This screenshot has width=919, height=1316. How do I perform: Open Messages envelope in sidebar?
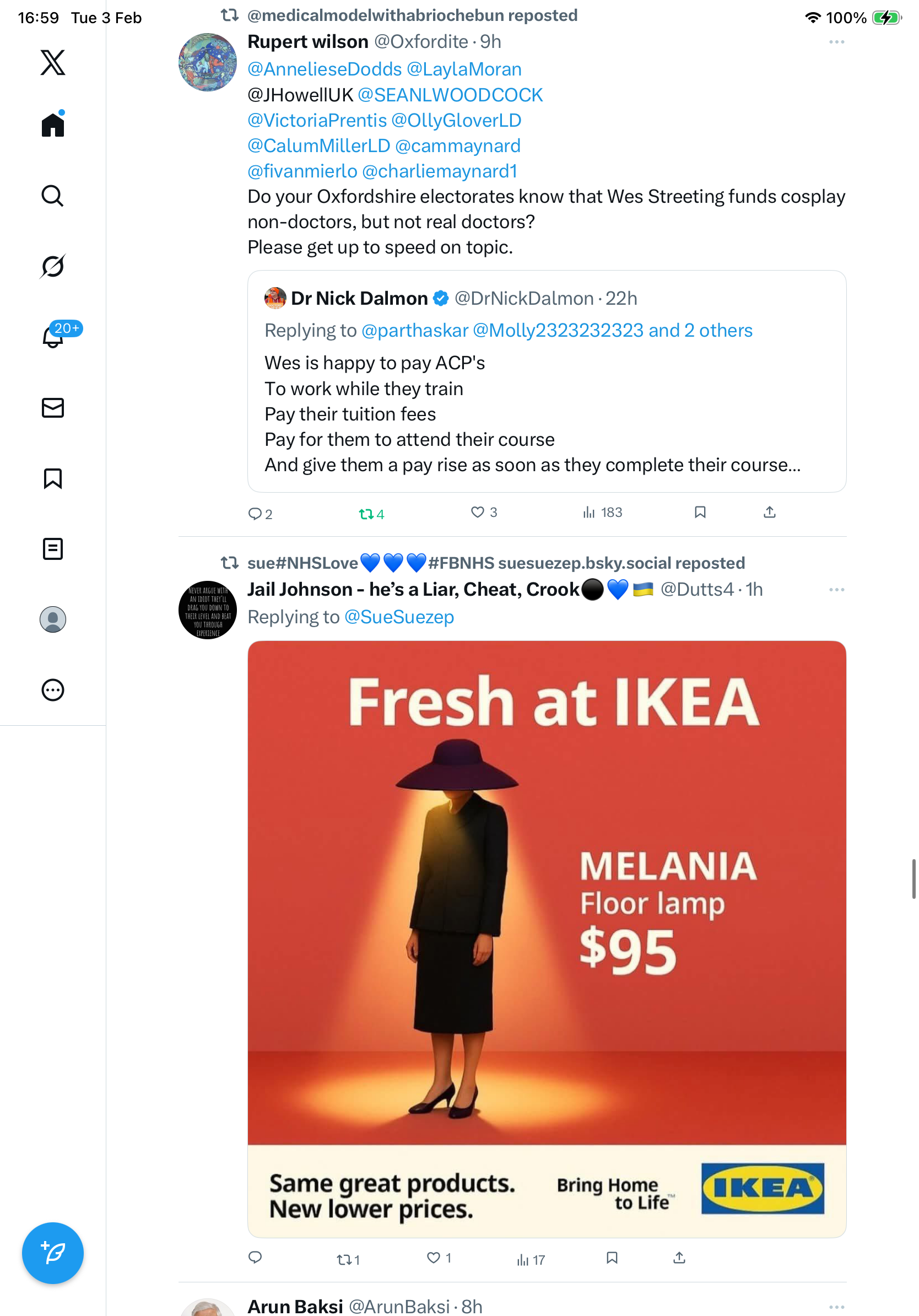tap(53, 407)
